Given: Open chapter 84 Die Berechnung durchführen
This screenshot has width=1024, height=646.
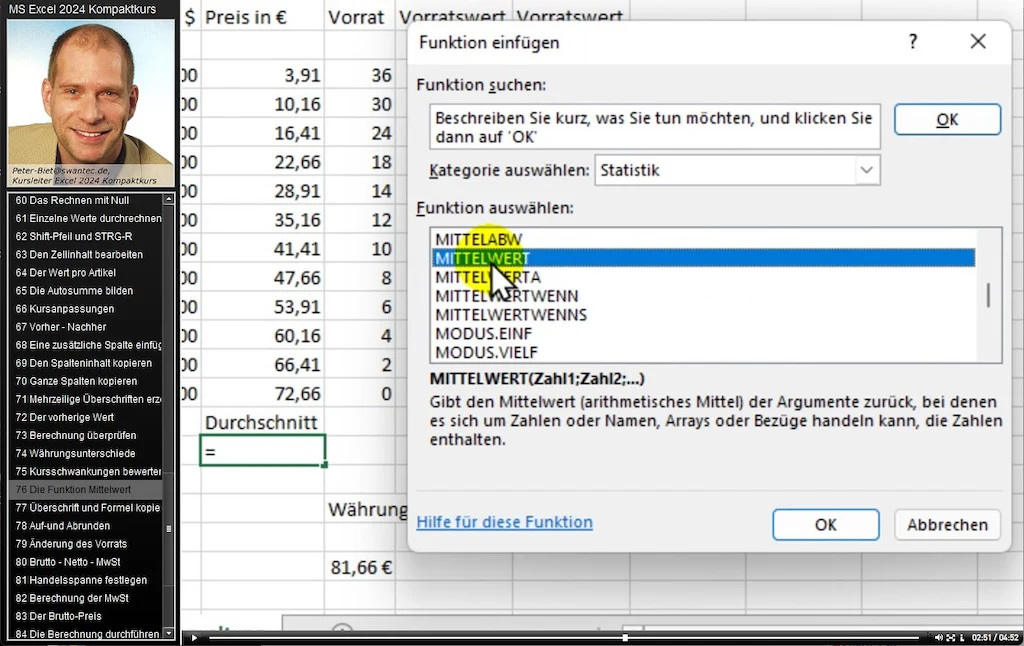Looking at the screenshot, I should (85, 634).
